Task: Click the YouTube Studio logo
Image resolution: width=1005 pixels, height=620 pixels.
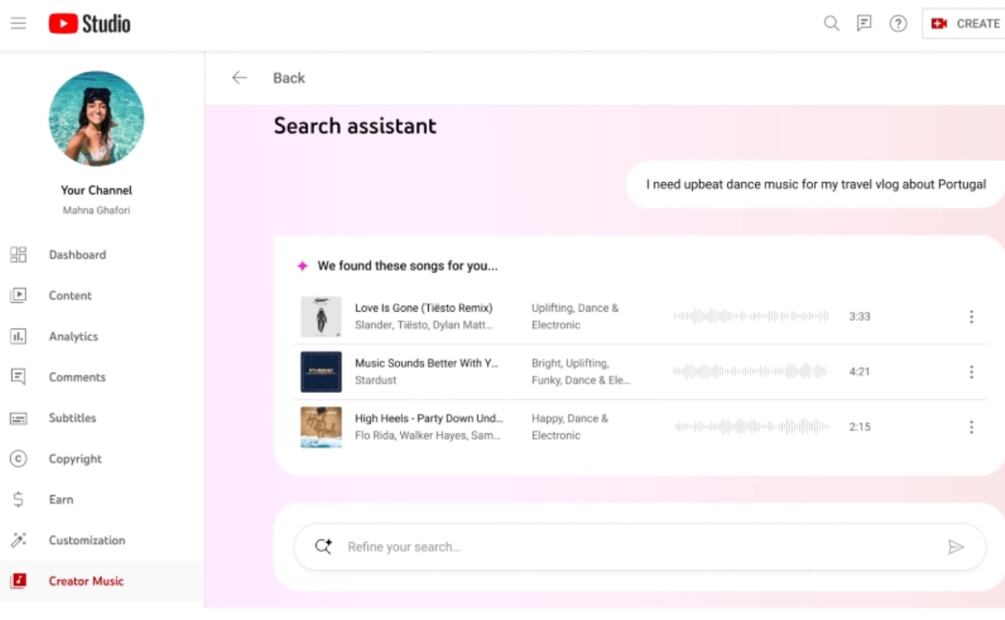Action: click(x=90, y=23)
